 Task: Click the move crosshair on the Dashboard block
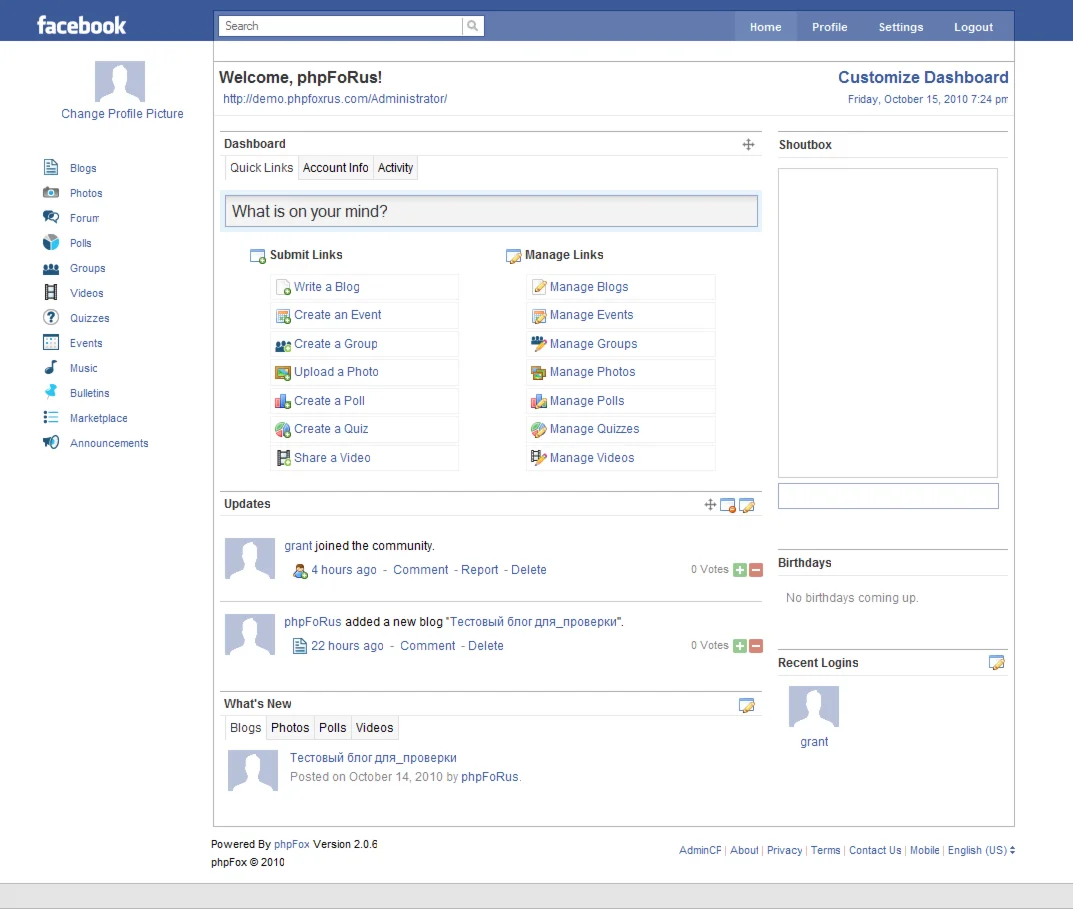coord(748,144)
